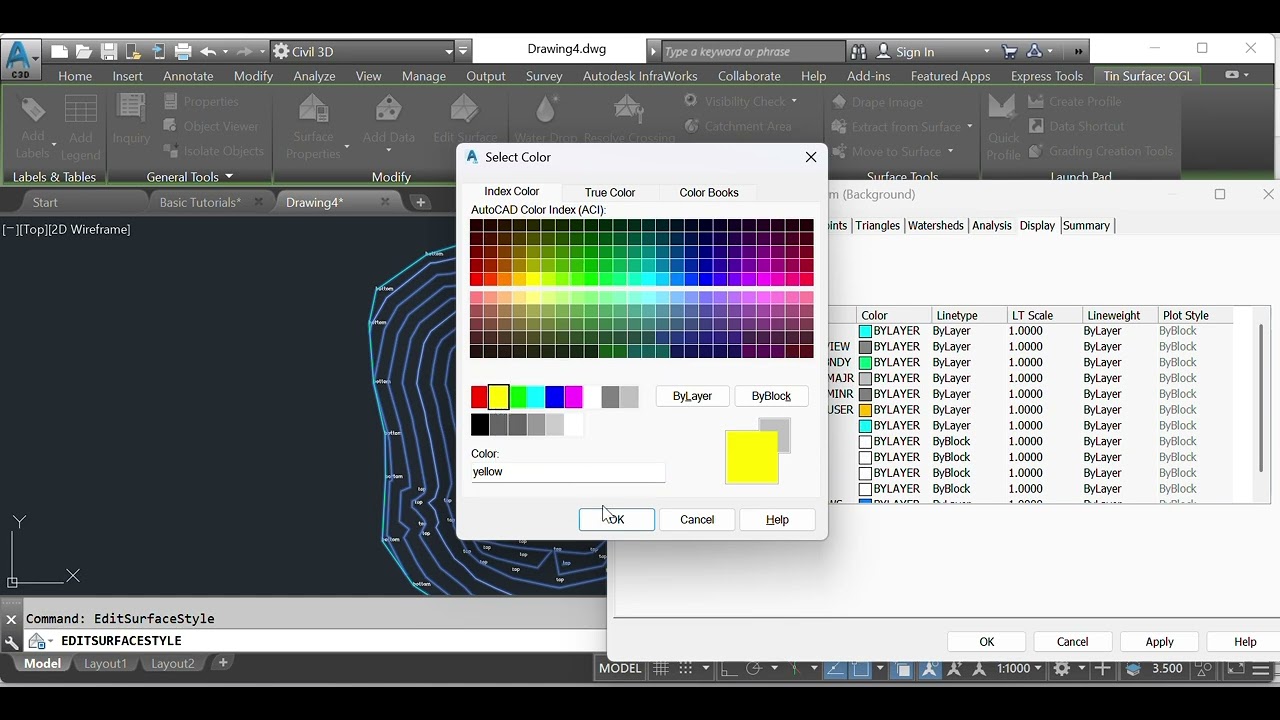Open the Visibility Check dropdown
The height and width of the screenshot is (720, 1280).
click(794, 101)
